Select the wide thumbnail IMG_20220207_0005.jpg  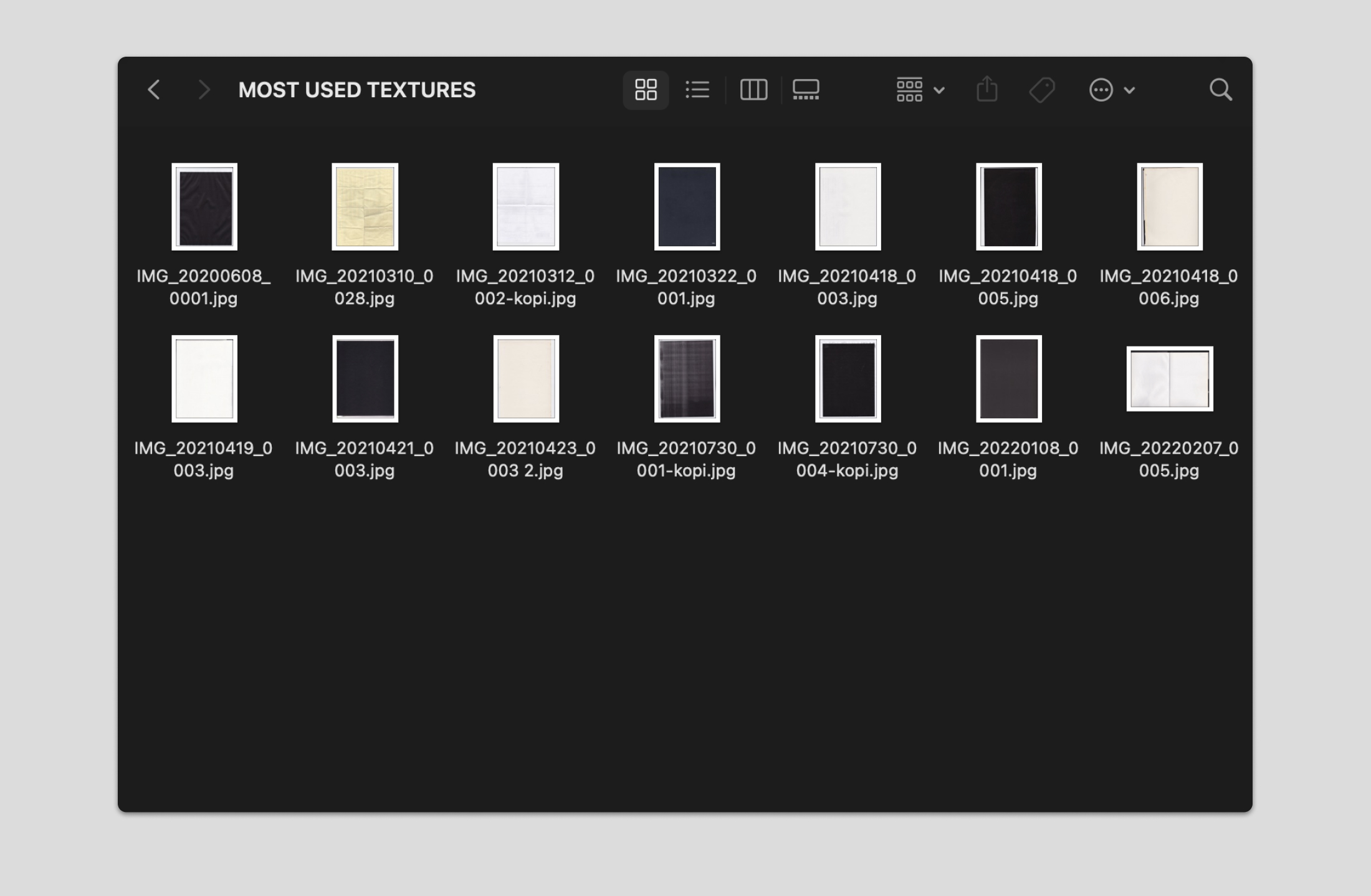coord(1169,379)
